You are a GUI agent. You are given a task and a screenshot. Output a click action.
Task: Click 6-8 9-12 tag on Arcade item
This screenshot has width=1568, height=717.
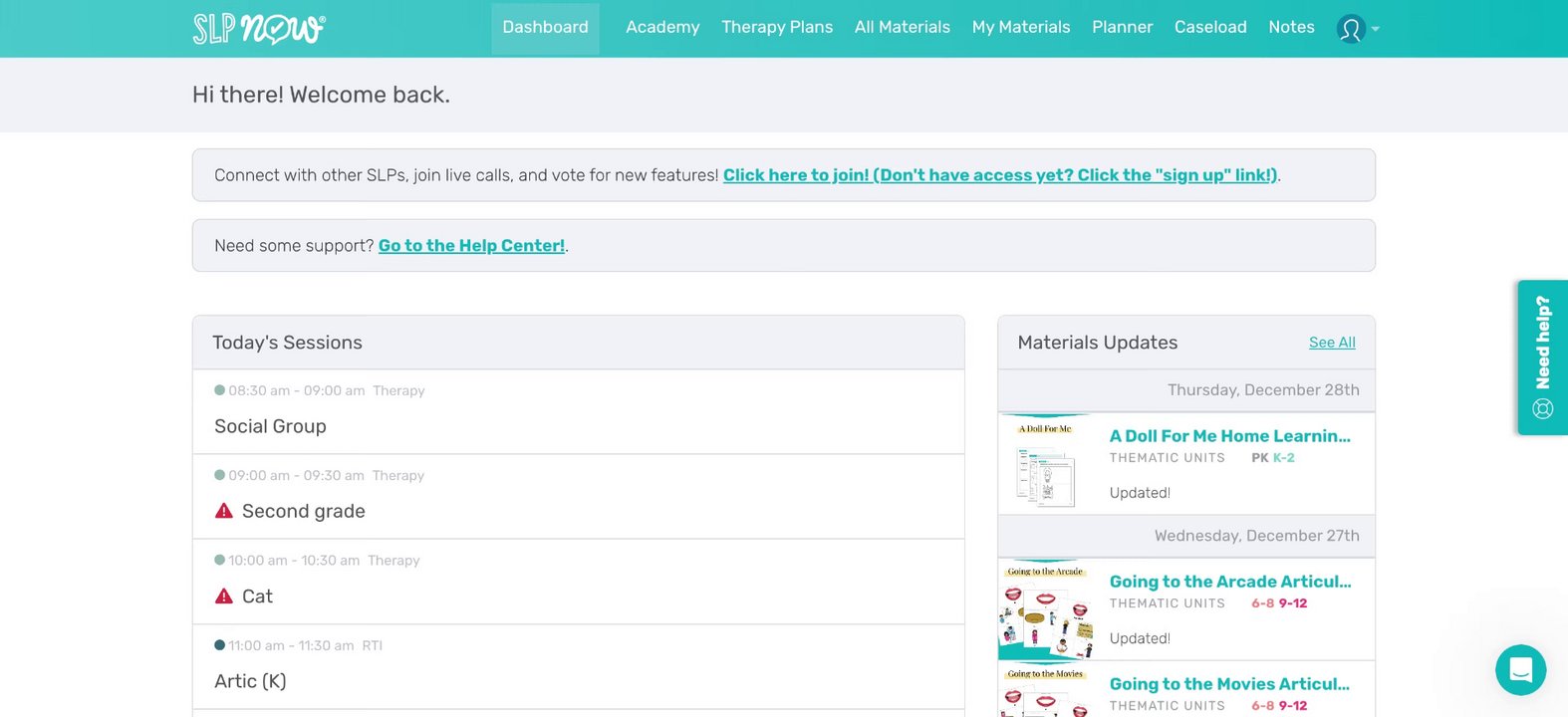1279,603
